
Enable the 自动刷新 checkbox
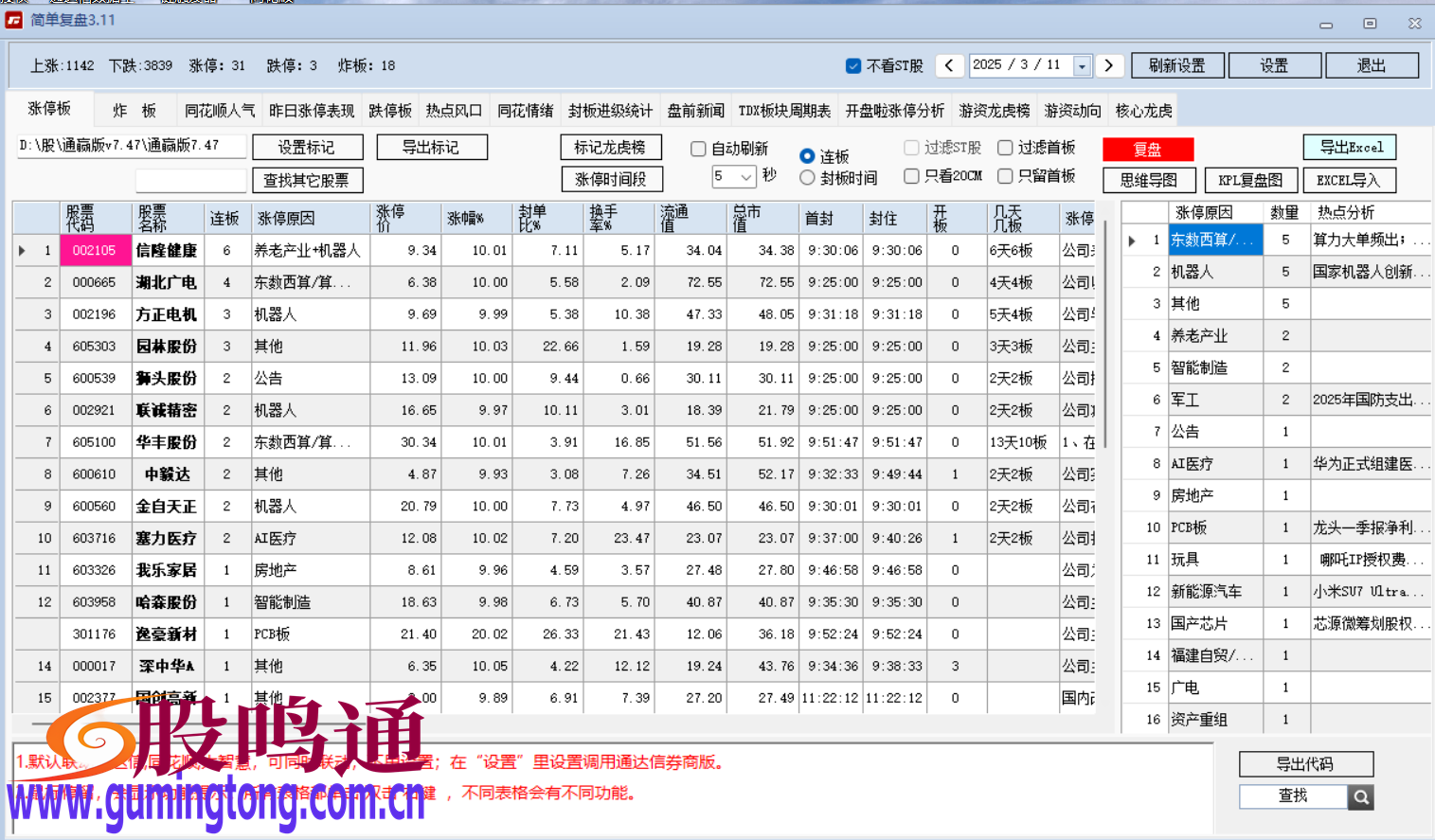pyautogui.click(x=698, y=149)
